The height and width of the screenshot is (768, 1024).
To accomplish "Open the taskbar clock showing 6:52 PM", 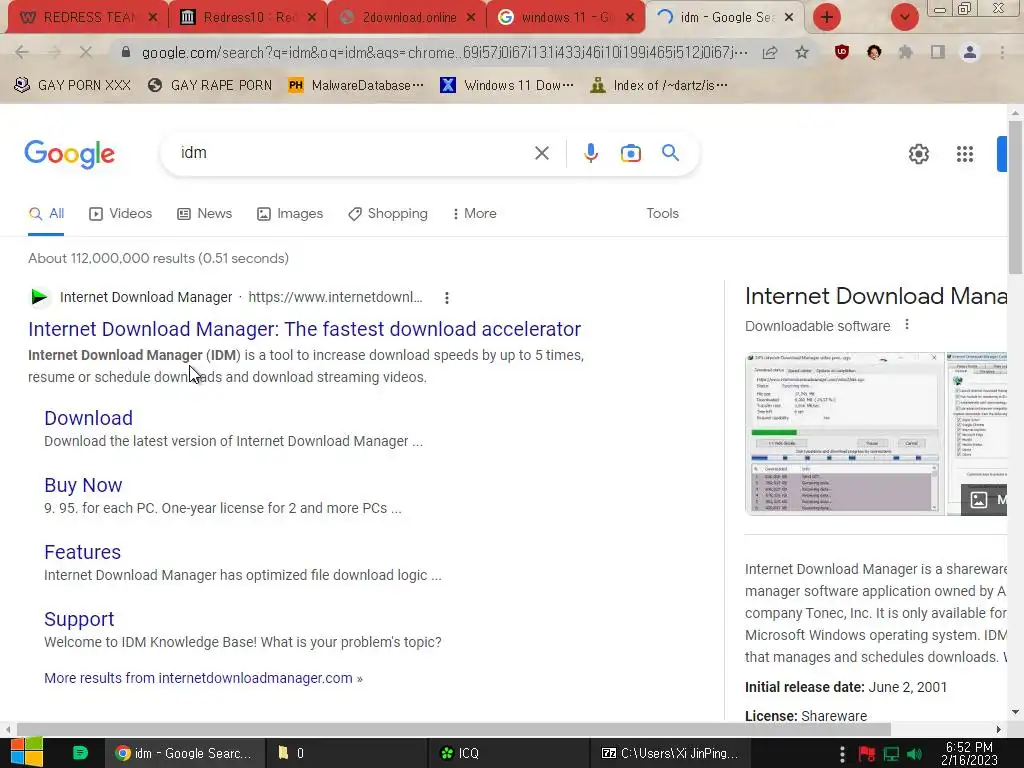I will coord(969,754).
